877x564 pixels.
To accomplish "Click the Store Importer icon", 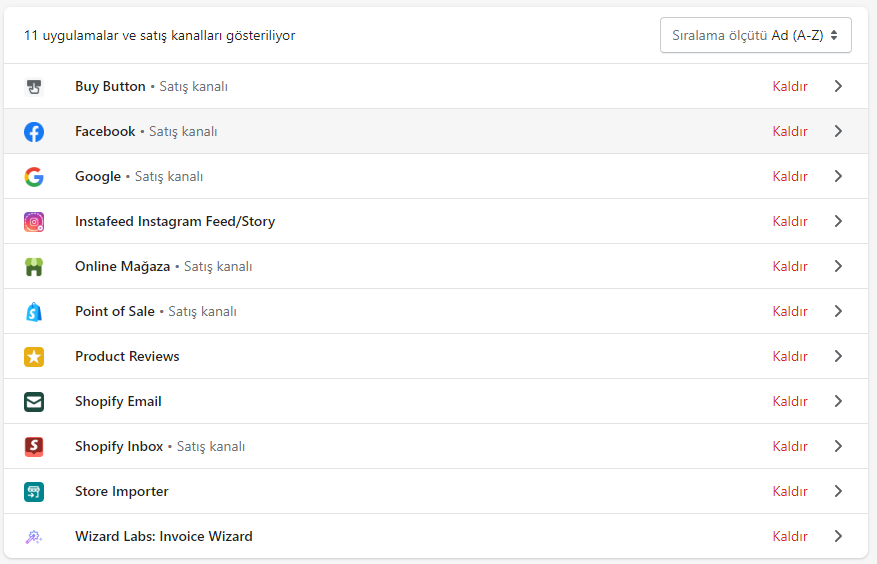I will click(34, 492).
